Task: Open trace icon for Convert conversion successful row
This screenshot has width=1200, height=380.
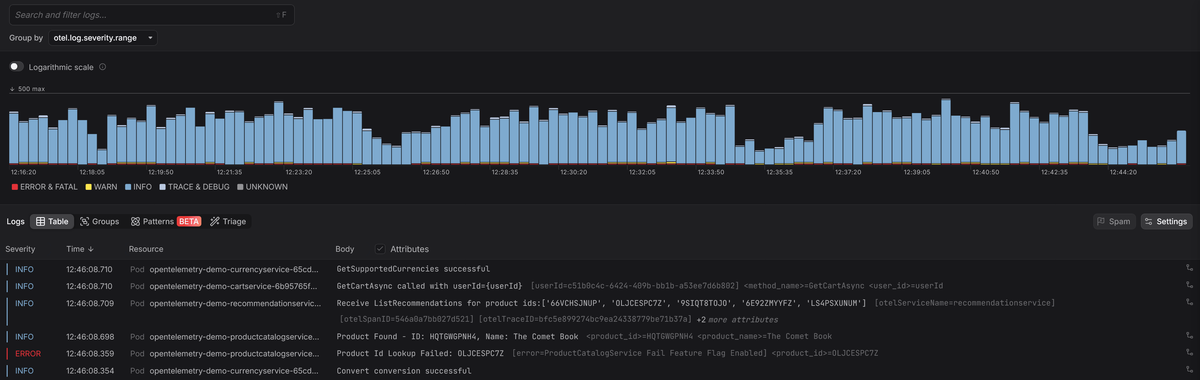Action: click(1189, 370)
